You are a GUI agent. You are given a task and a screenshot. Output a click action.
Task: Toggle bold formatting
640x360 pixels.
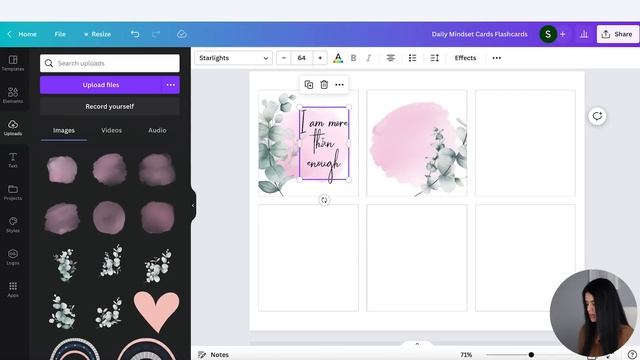(353, 58)
